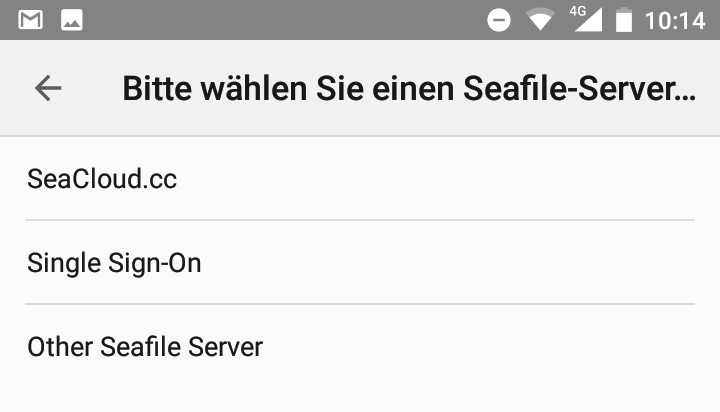Screen dimensions: 720x412
Task: Tap the battery status icon
Action: pos(625,20)
